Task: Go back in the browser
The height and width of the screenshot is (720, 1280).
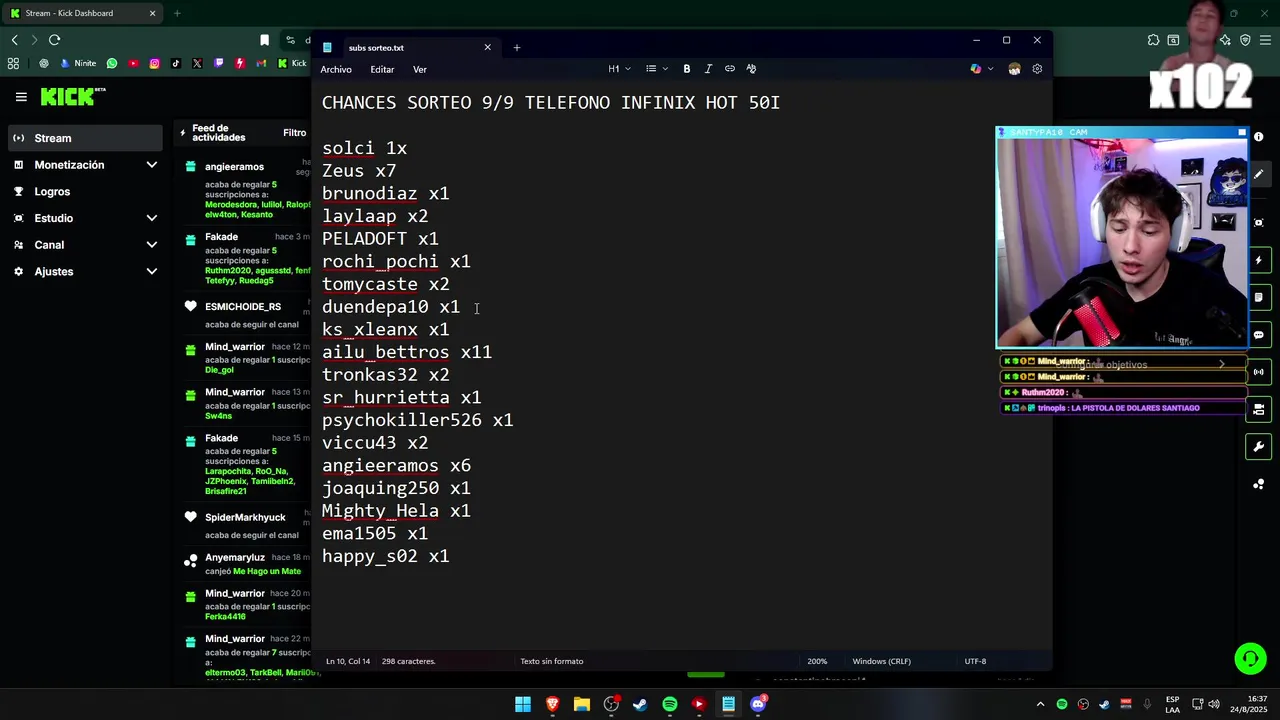Action: (x=14, y=40)
